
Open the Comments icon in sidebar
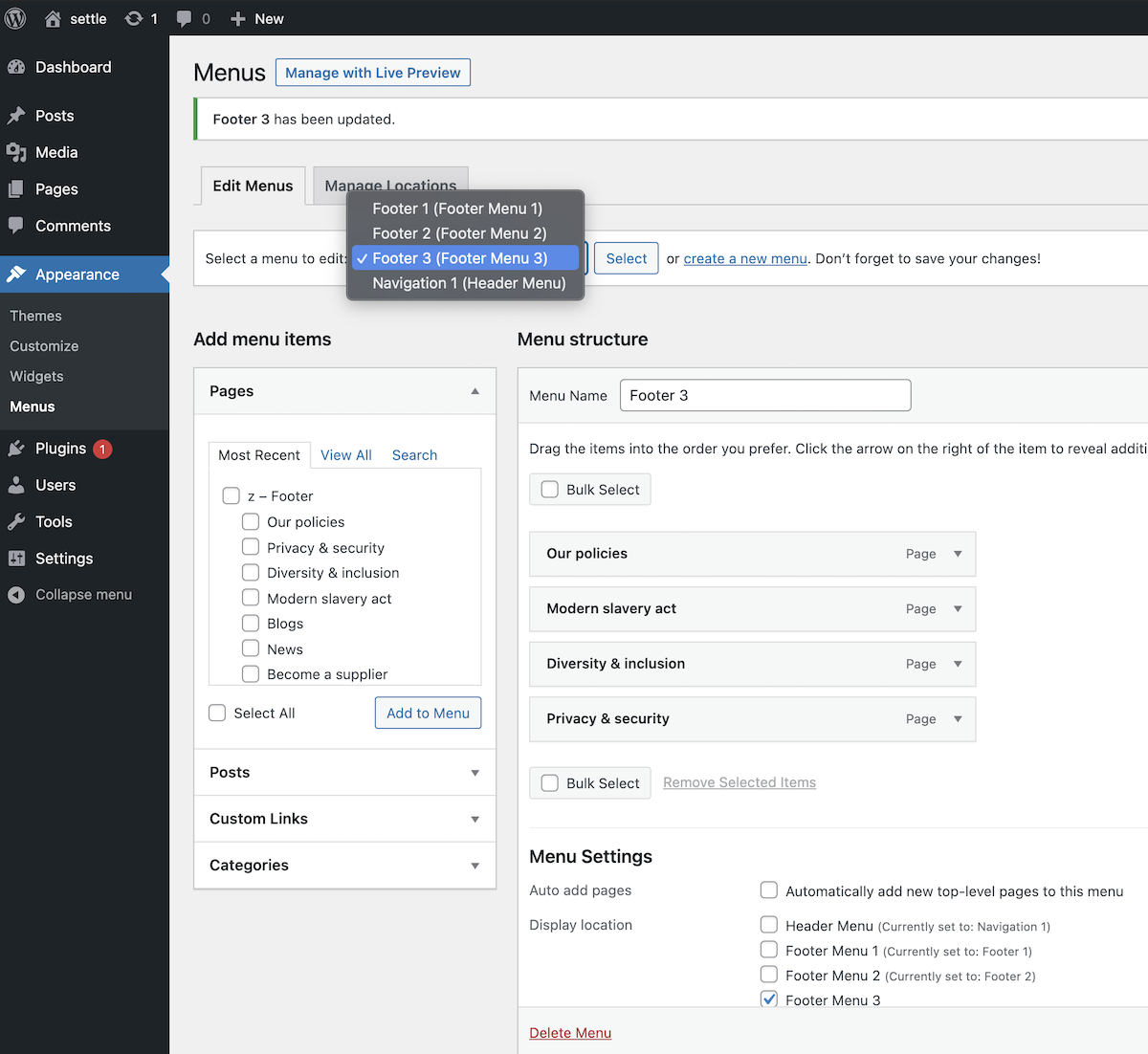tap(16, 226)
